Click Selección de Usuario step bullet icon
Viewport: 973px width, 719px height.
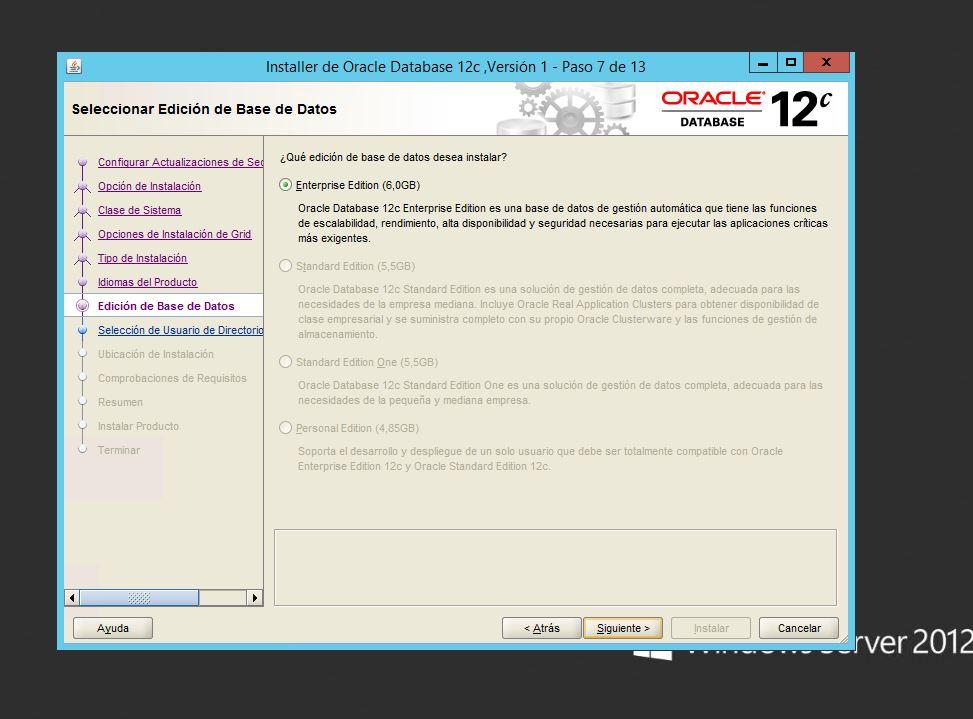point(82,330)
